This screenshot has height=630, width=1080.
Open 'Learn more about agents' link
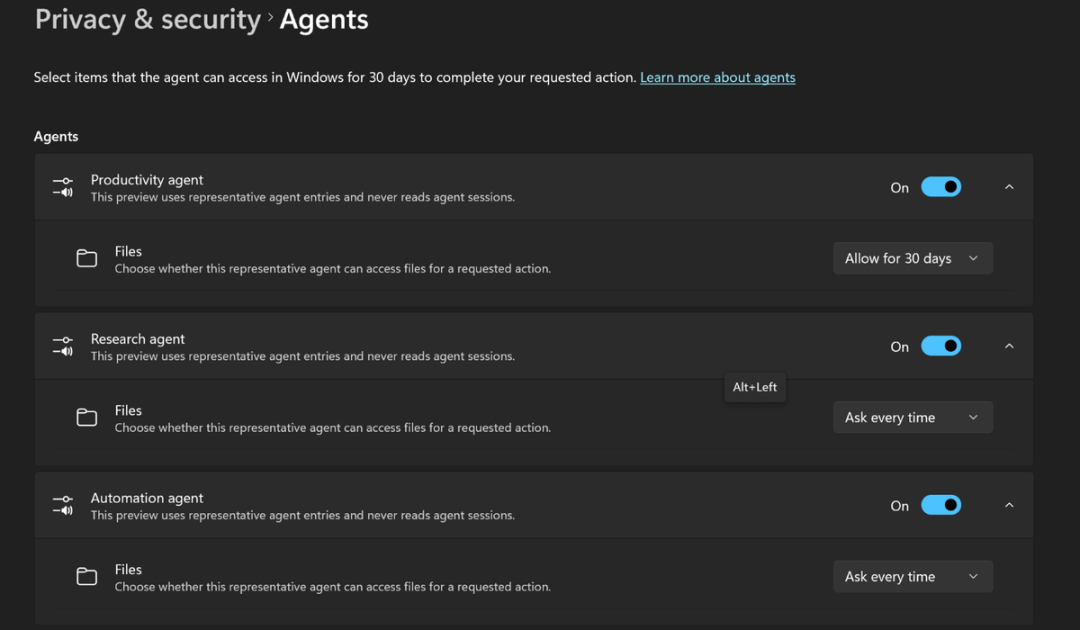point(718,78)
